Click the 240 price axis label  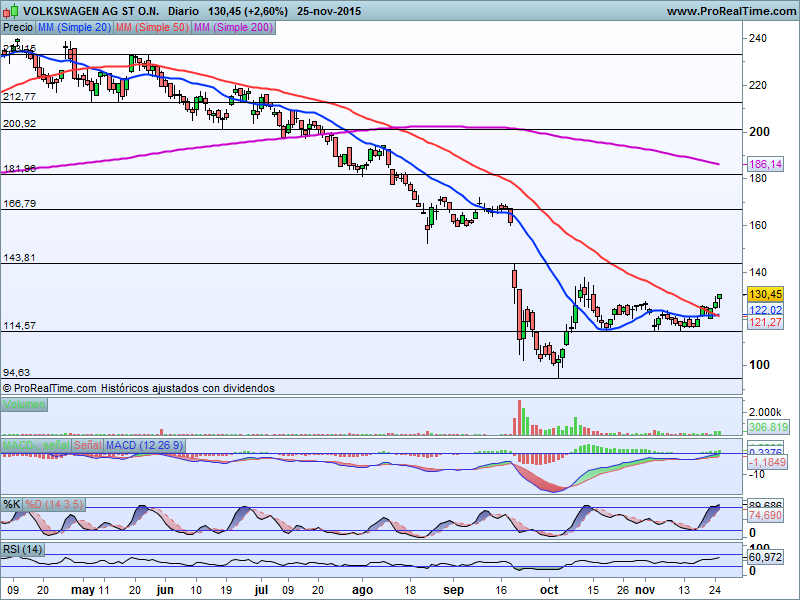758,38
